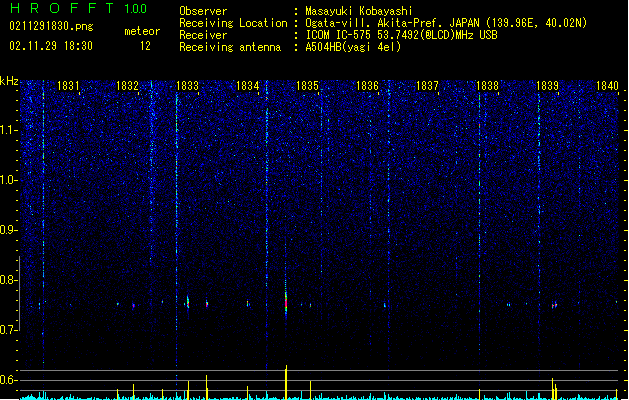Image resolution: width=629 pixels, height=400 pixels.
Task: Click the 0.7 frequency axis label
Action: coord(9,330)
